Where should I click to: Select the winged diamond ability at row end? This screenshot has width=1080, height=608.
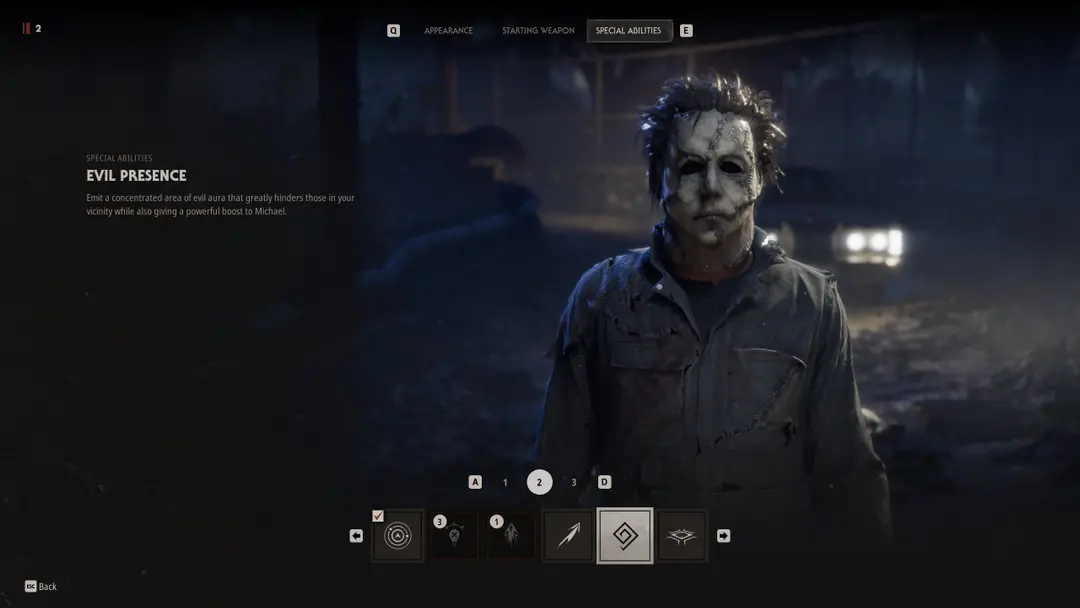(682, 536)
